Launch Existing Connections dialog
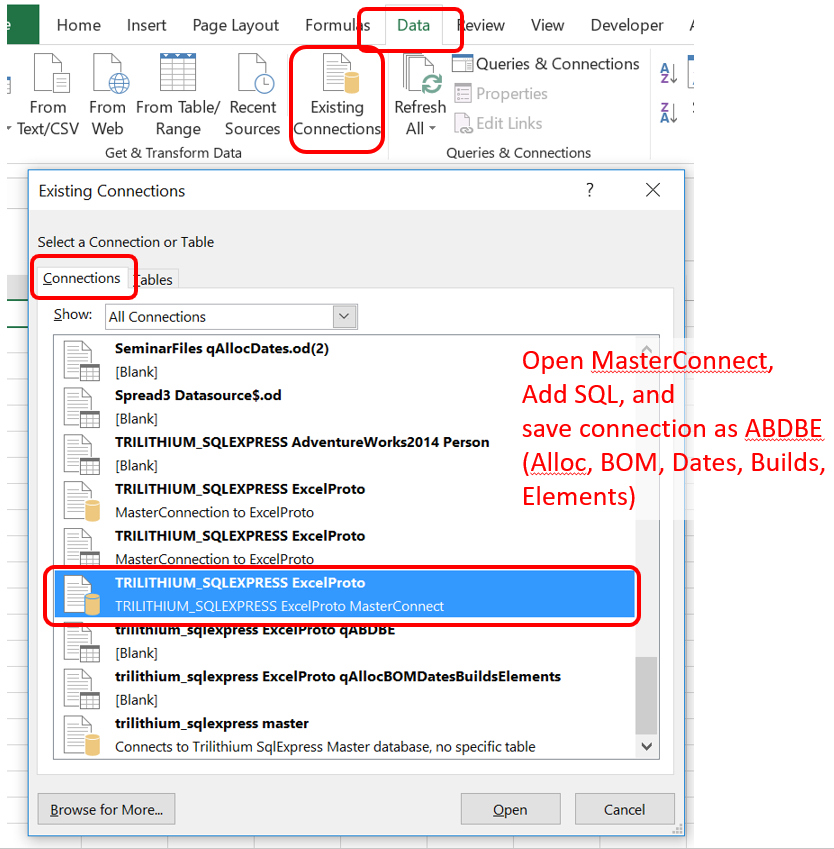The width and height of the screenshot is (834, 849). [337, 95]
